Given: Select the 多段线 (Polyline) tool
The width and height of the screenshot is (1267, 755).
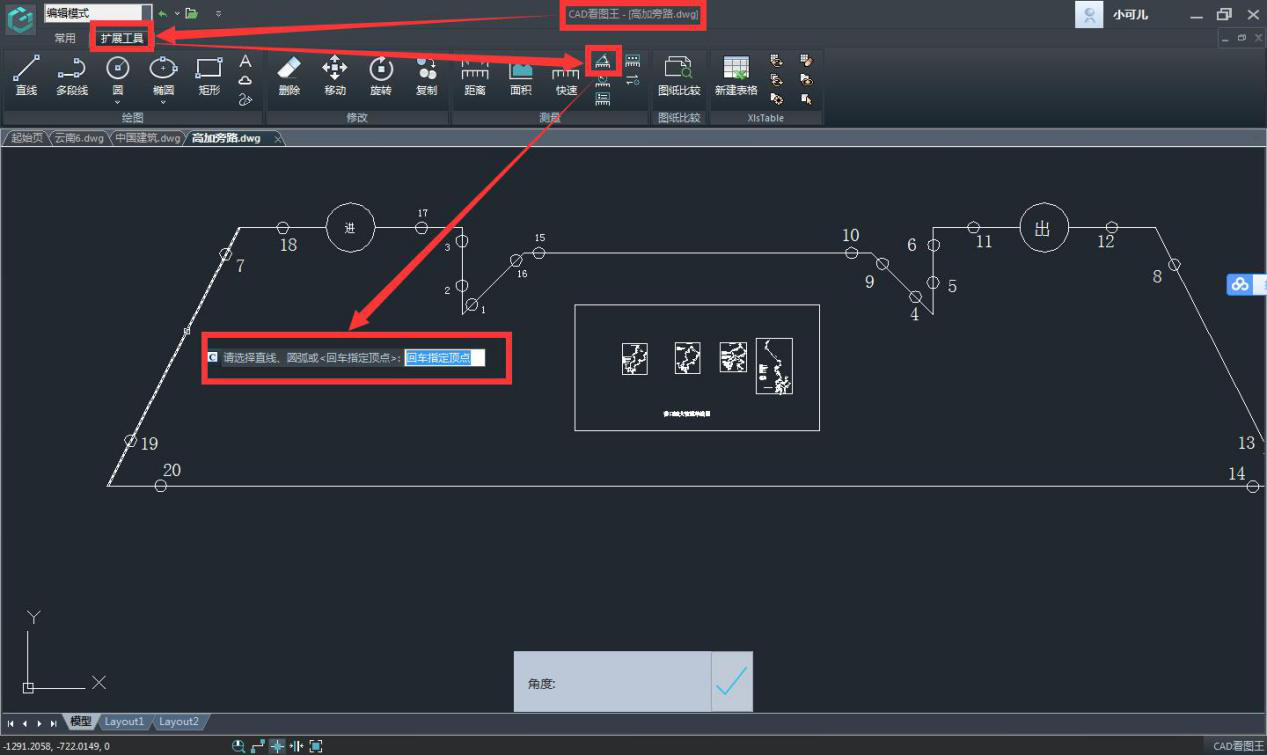Looking at the screenshot, I should (71, 76).
